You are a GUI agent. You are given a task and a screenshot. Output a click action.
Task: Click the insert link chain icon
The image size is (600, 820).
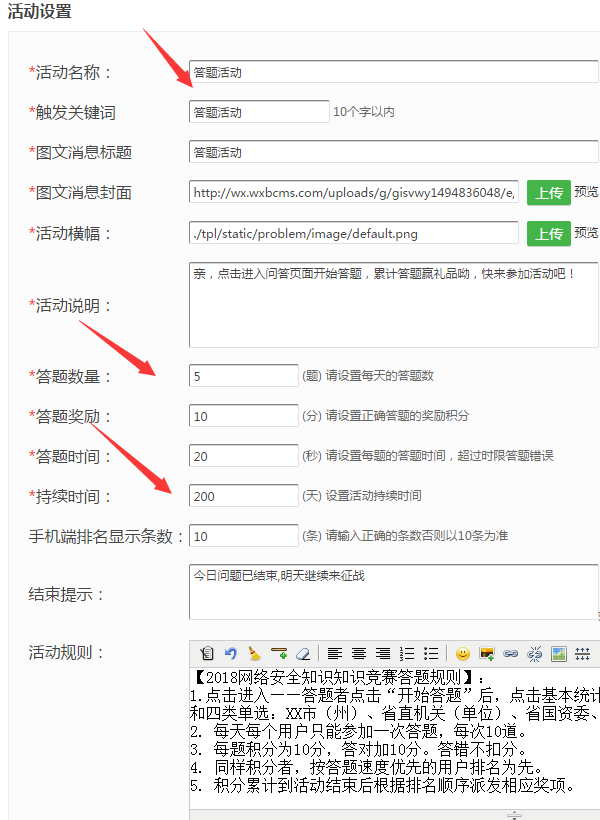pos(511,654)
